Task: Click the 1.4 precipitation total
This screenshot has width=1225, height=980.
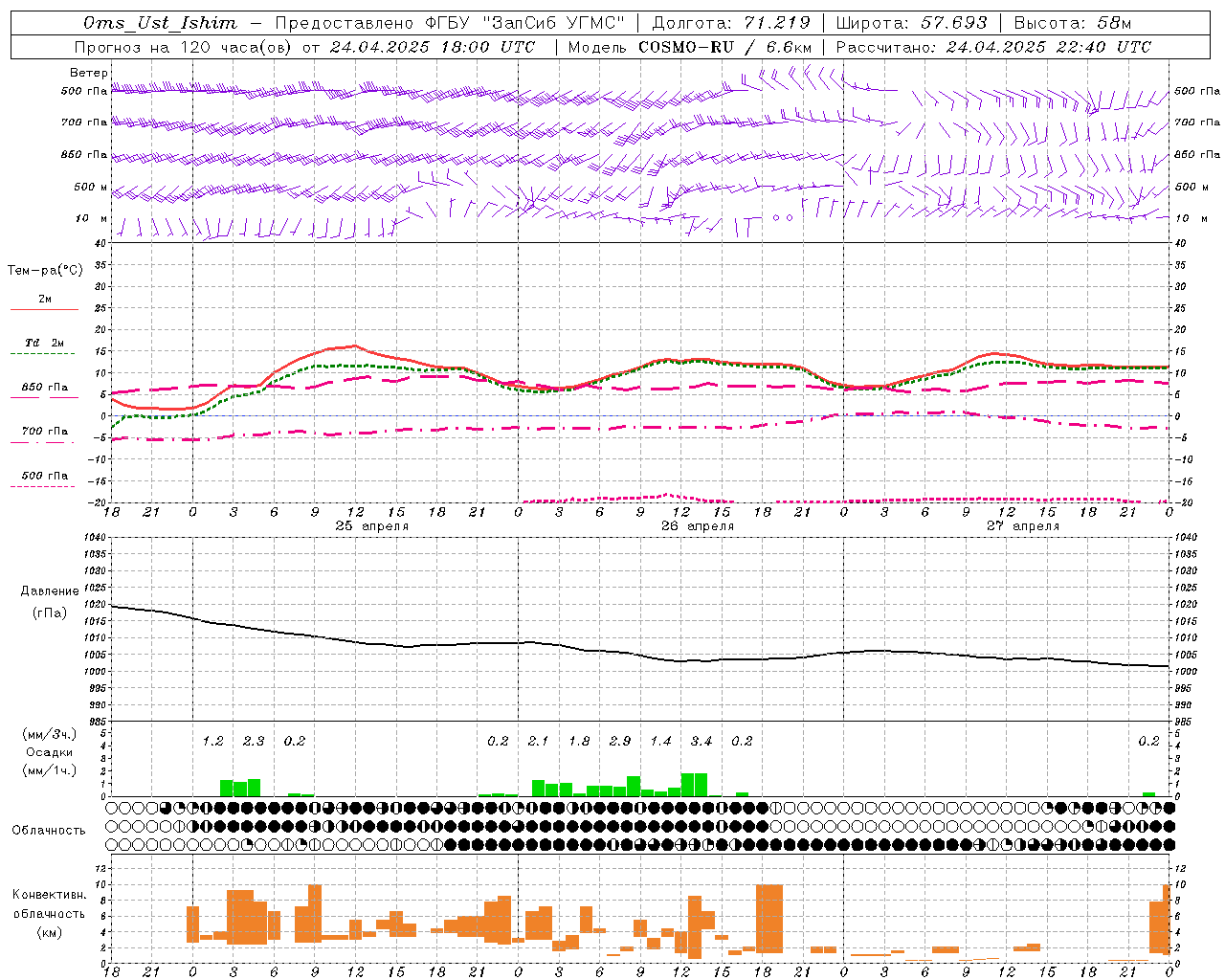Action: pyautogui.click(x=660, y=742)
